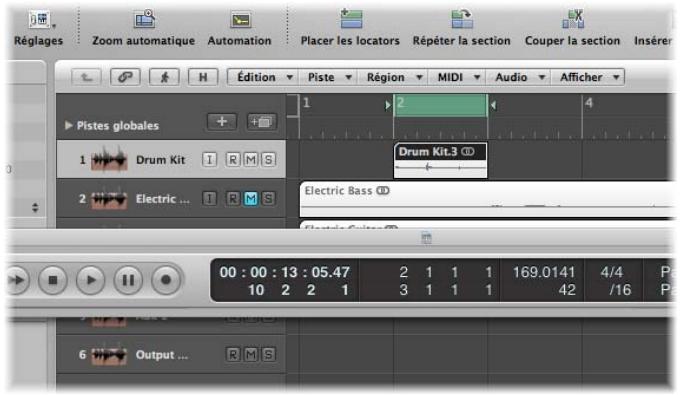The width and height of the screenshot is (682, 395).
Task: Mute the Drum Kit track
Action: tap(251, 160)
